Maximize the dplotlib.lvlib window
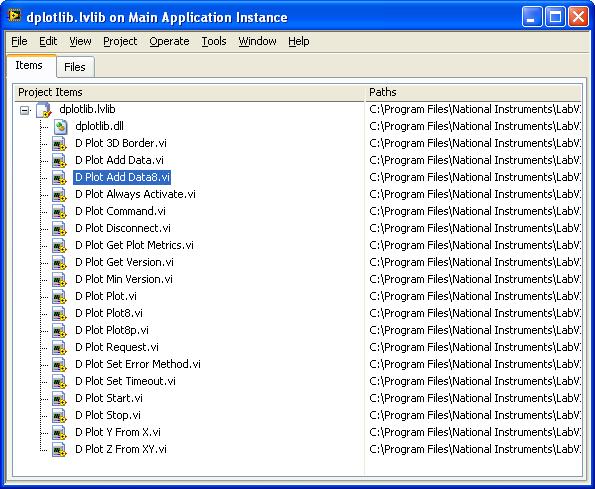Viewport: 595px width, 489px height. pyautogui.click(x=555, y=17)
